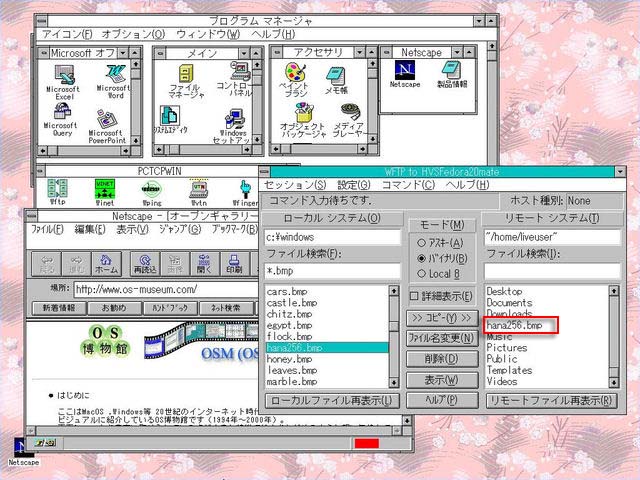The image size is (640, 480).
Task: Open the ペイントブラシ icon
Action: click(295, 80)
